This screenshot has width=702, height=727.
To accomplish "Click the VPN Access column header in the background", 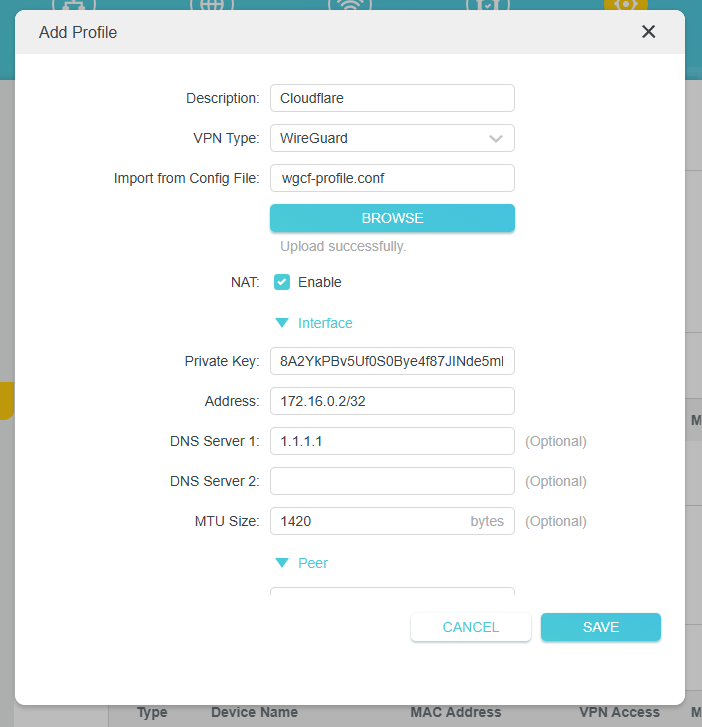I will [619, 712].
